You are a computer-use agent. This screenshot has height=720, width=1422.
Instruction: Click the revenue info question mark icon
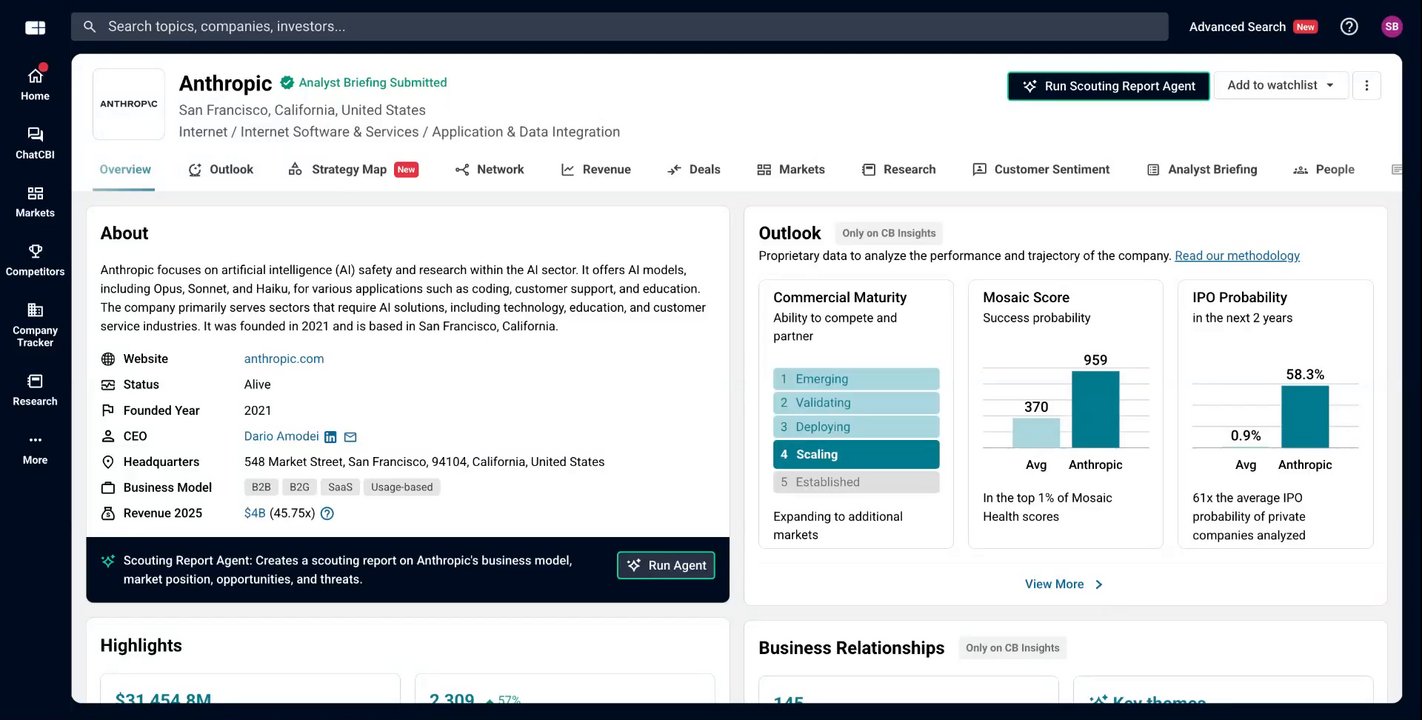[327, 514]
